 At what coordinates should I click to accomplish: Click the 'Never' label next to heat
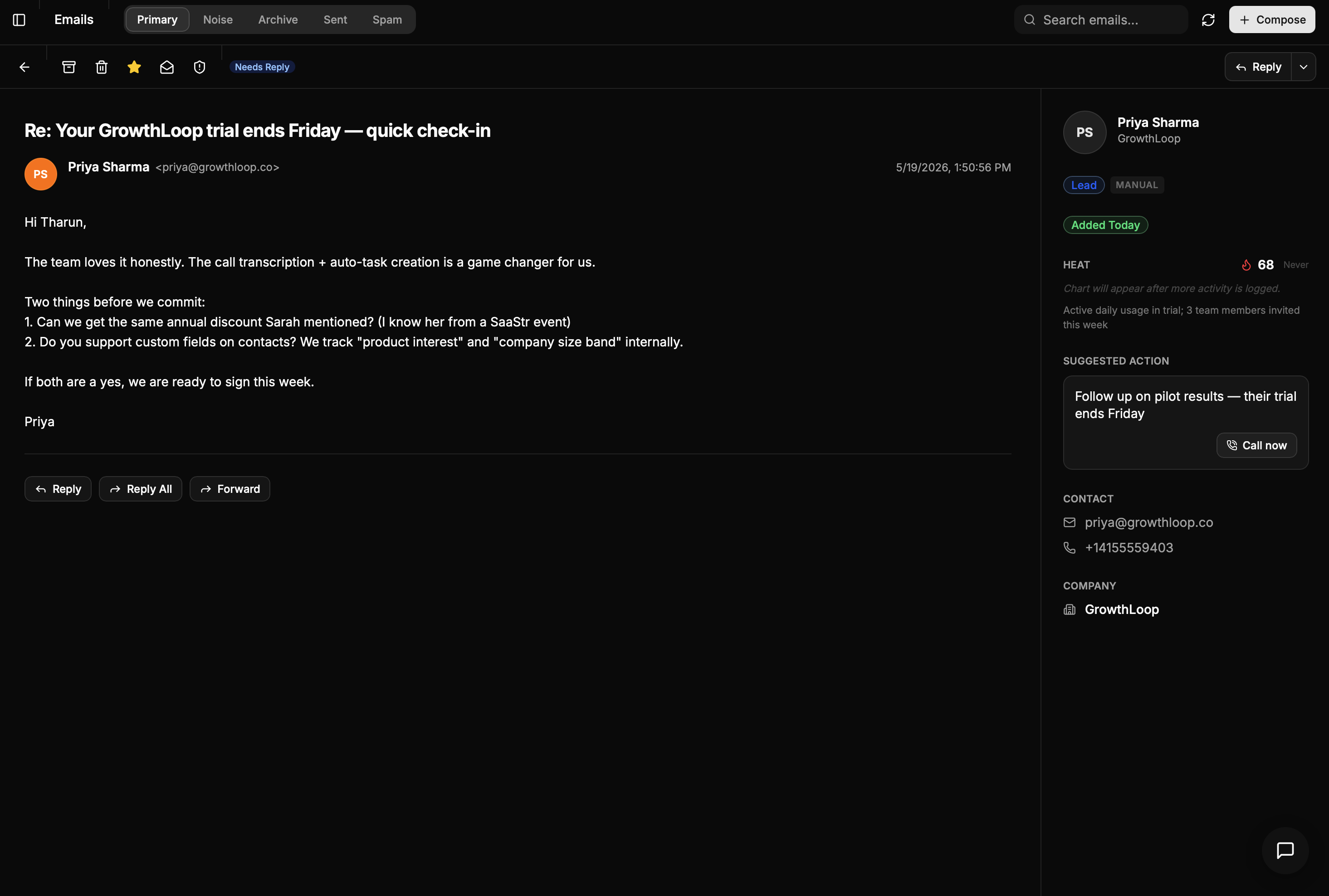pos(1295,264)
